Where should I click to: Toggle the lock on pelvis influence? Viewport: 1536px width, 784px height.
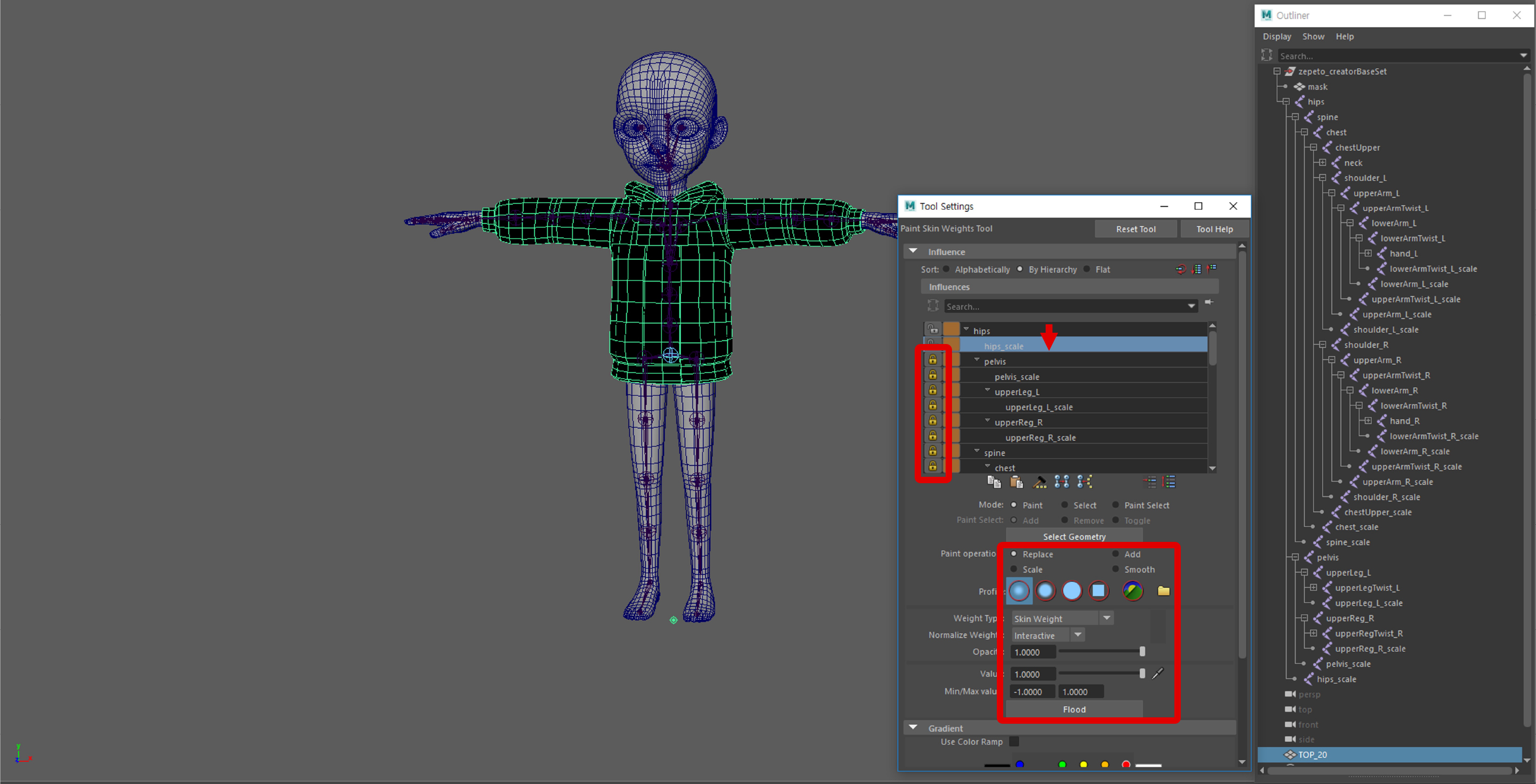tap(933, 360)
